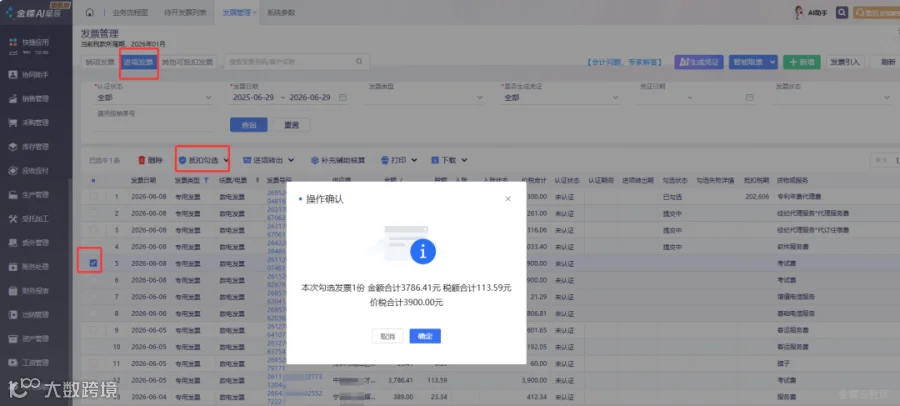This screenshot has width=900, height=406.
Task: Open 委托加工 module in sidebar
Action: (x=29, y=219)
